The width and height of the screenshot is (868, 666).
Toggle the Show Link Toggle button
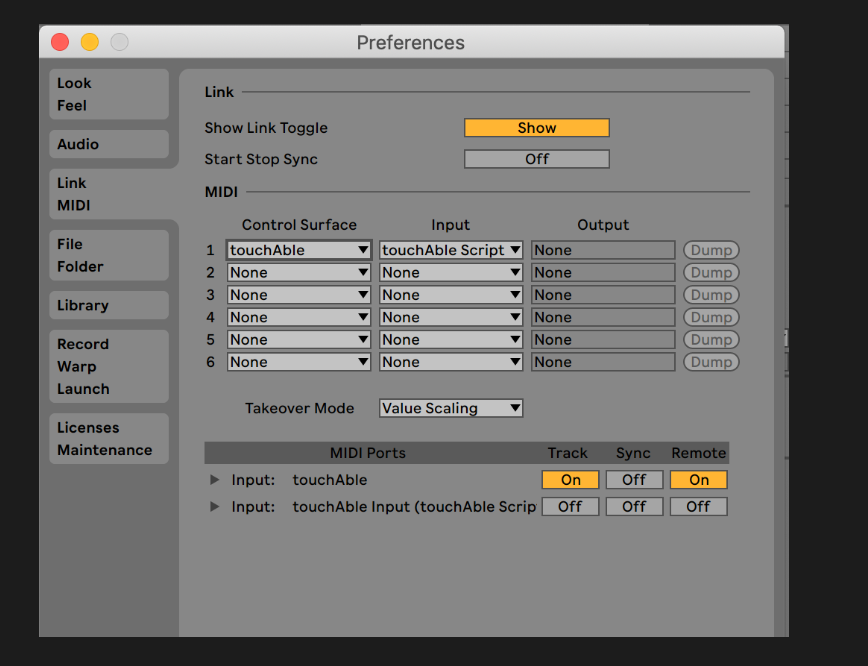tap(536, 128)
